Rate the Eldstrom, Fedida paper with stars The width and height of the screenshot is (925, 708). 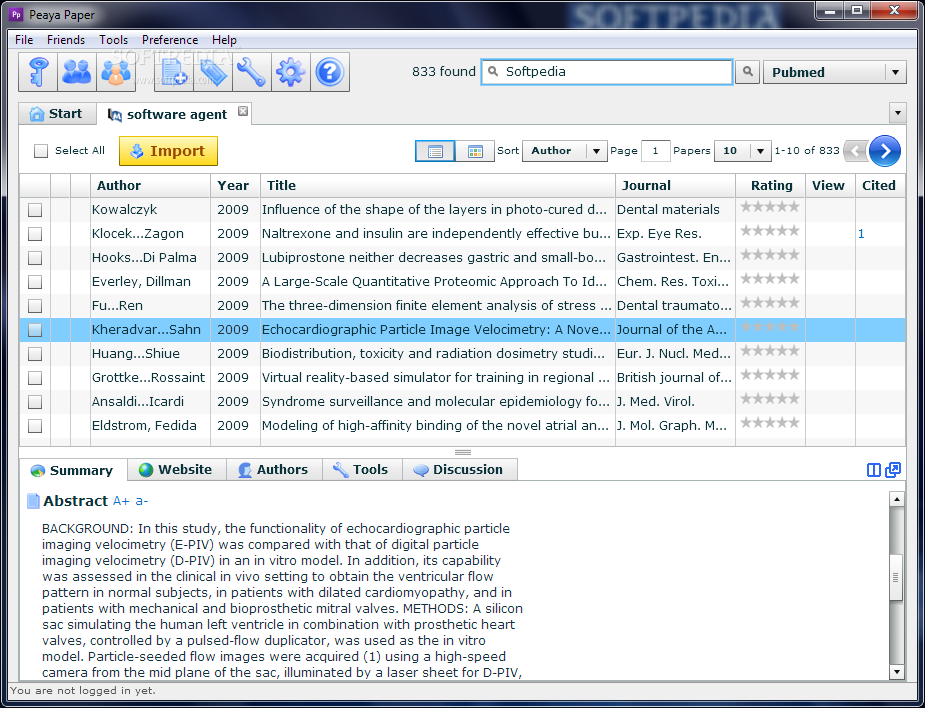click(x=770, y=422)
